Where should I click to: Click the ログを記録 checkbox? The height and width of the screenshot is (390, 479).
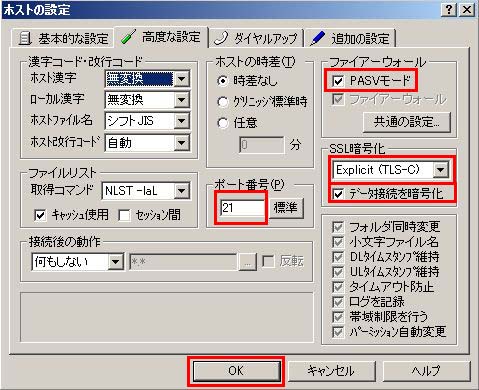338,302
